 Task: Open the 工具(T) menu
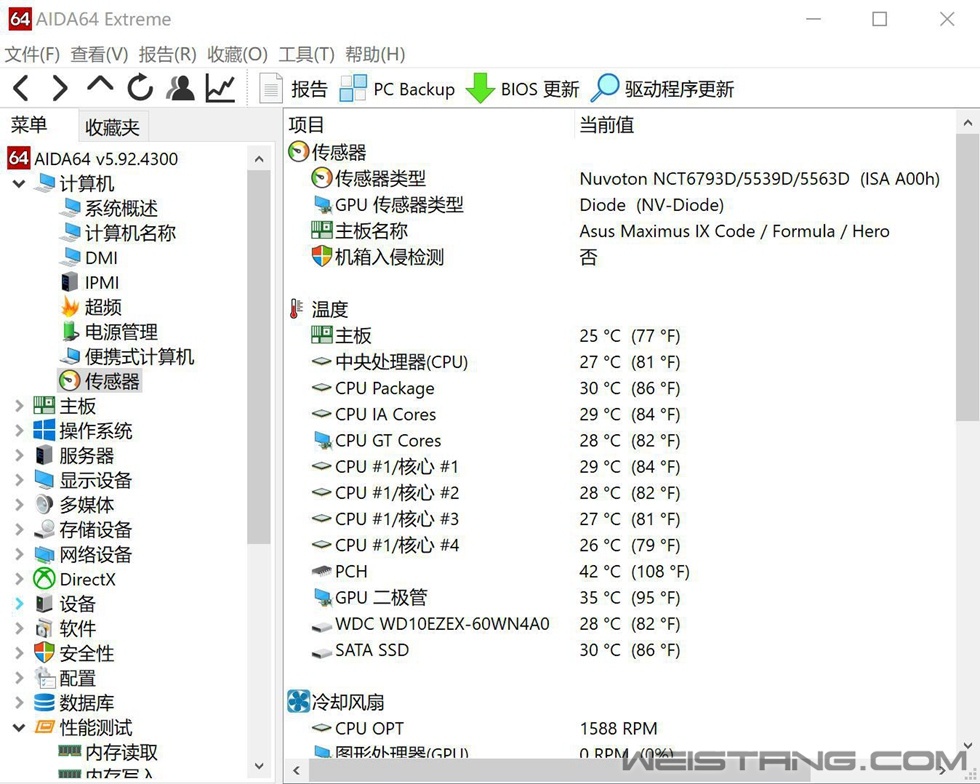pos(306,54)
